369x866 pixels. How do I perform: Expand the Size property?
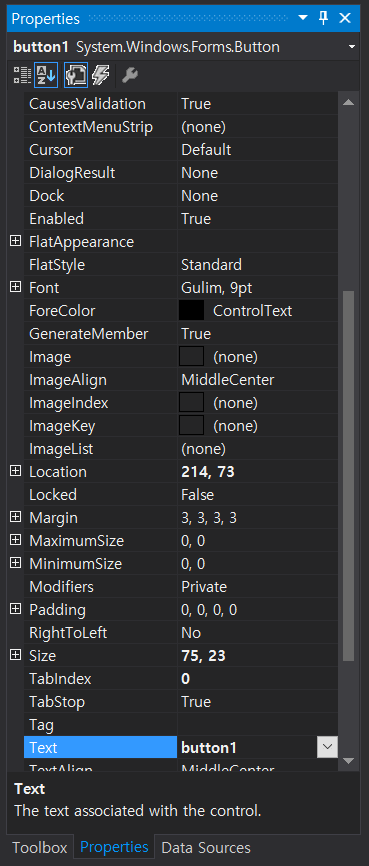coord(15,655)
